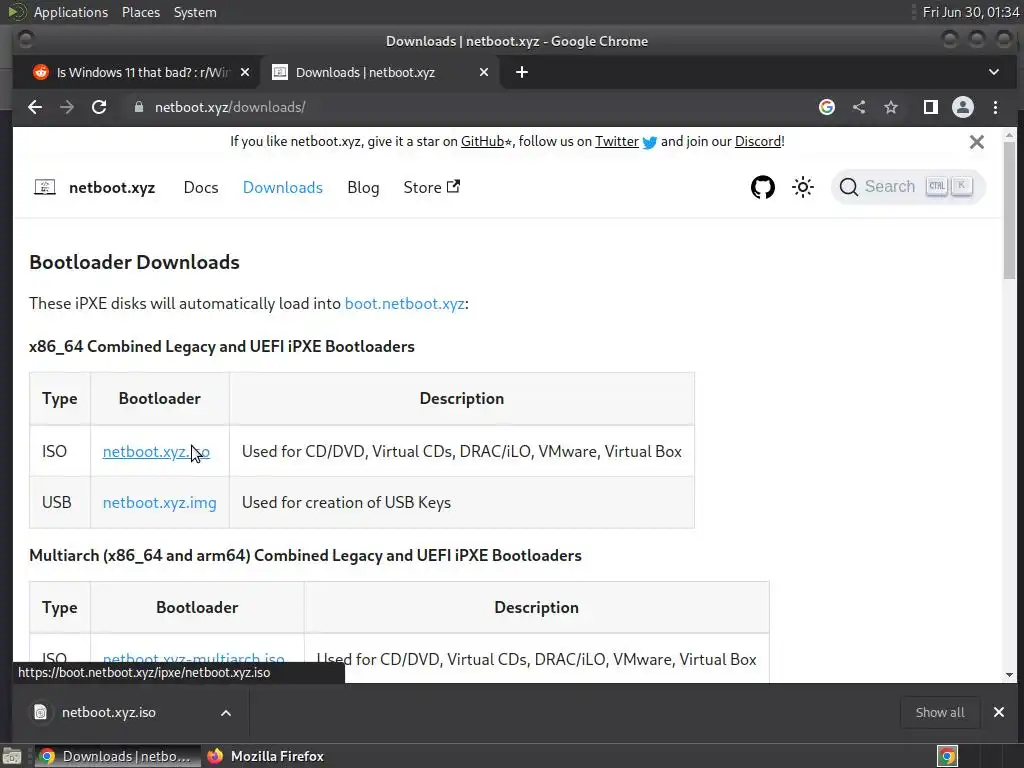Image resolution: width=1024 pixels, height=768 pixels.
Task: Open the Blog navigation item
Action: (x=363, y=187)
